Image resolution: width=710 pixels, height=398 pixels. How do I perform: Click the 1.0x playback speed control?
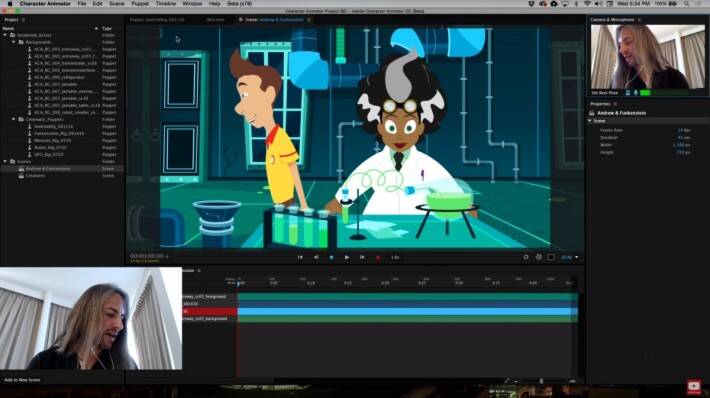(395, 257)
